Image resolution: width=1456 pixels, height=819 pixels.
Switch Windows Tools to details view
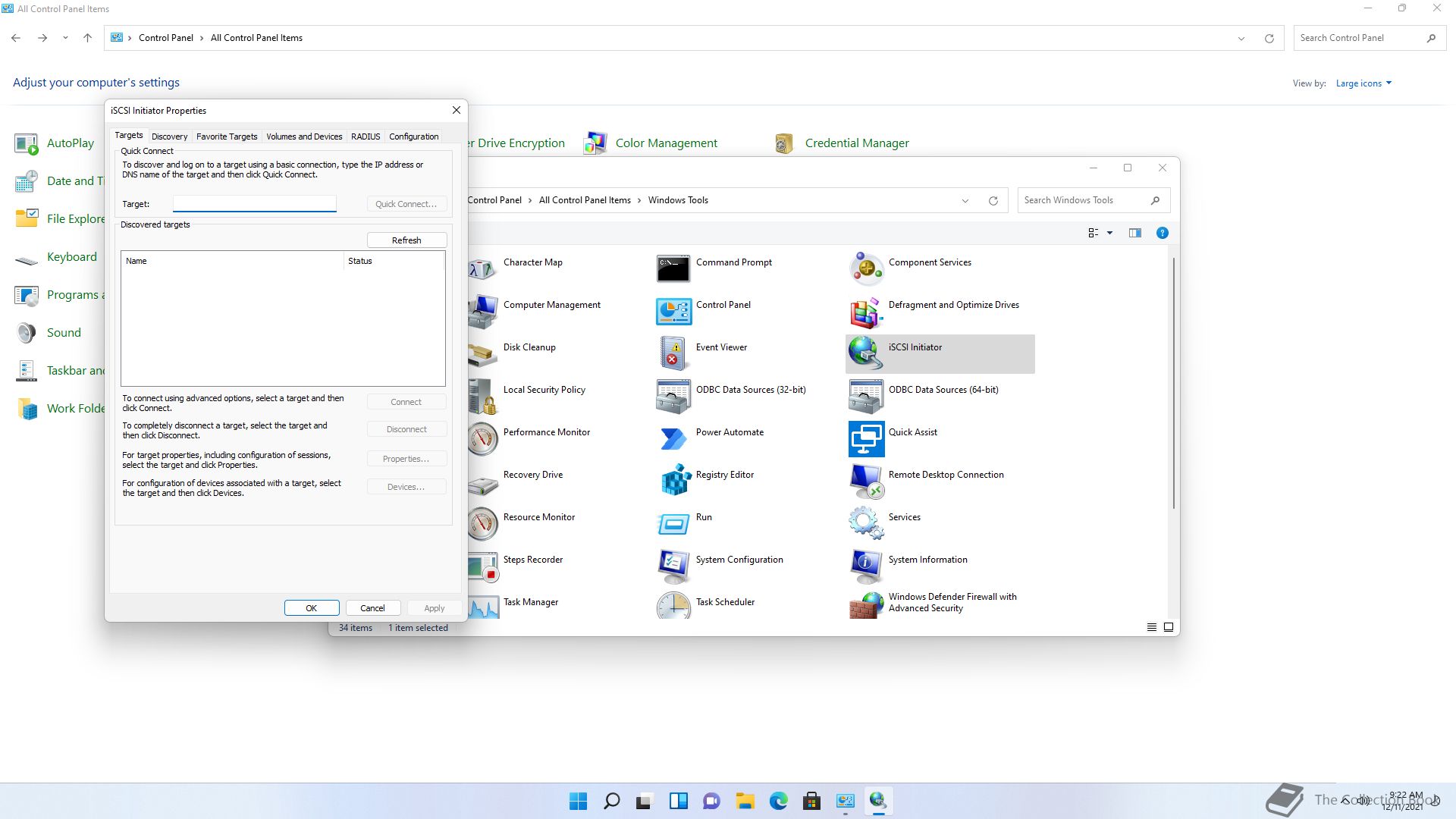click(1151, 627)
